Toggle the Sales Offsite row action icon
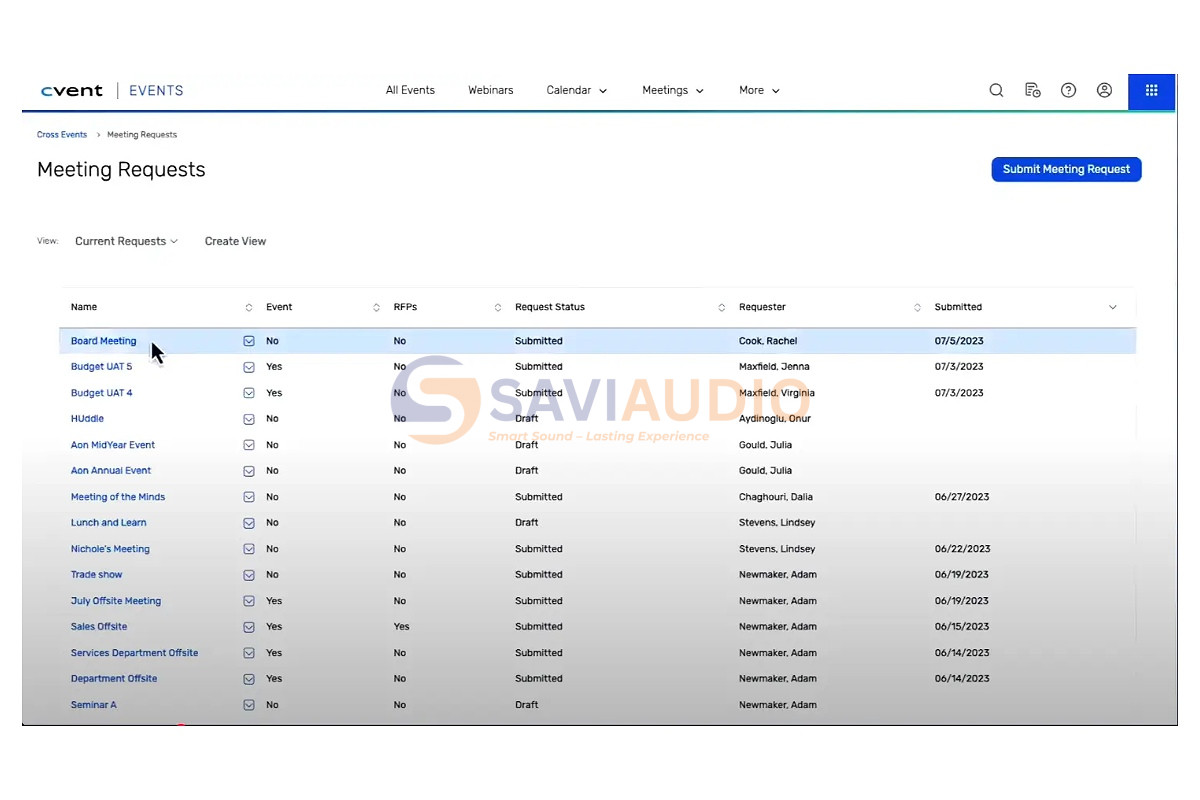The height and width of the screenshot is (800, 1200). (x=249, y=627)
